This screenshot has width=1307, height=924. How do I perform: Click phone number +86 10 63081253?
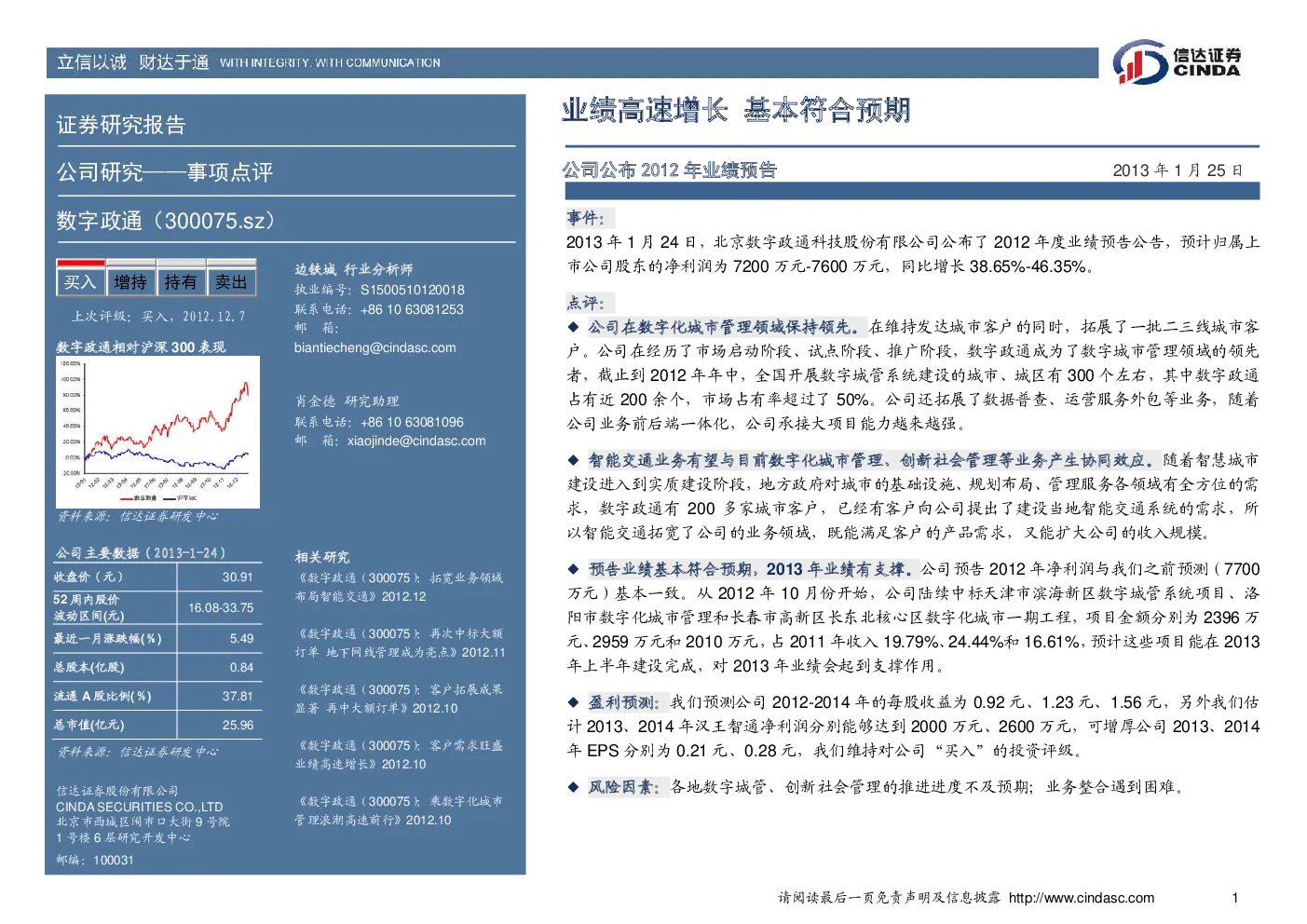point(412,309)
